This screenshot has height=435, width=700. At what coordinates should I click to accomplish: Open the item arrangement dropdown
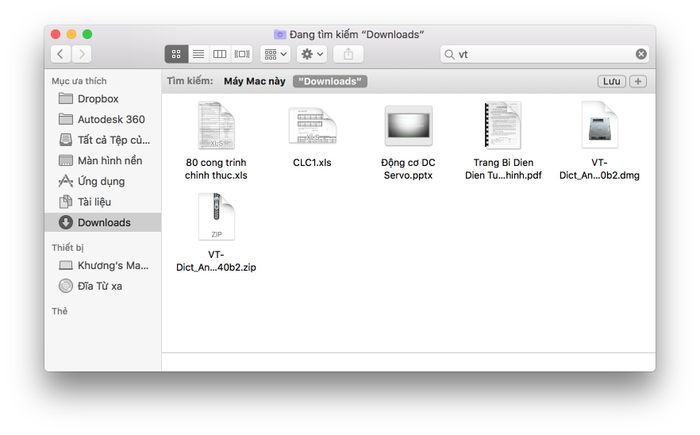coord(275,54)
